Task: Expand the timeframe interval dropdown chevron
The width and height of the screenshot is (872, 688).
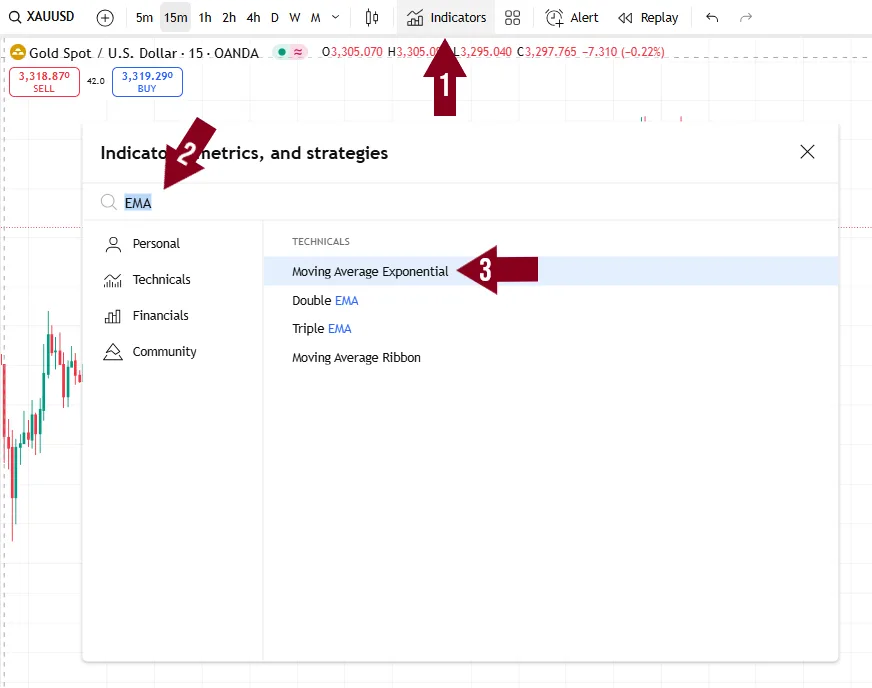Action: click(x=335, y=17)
